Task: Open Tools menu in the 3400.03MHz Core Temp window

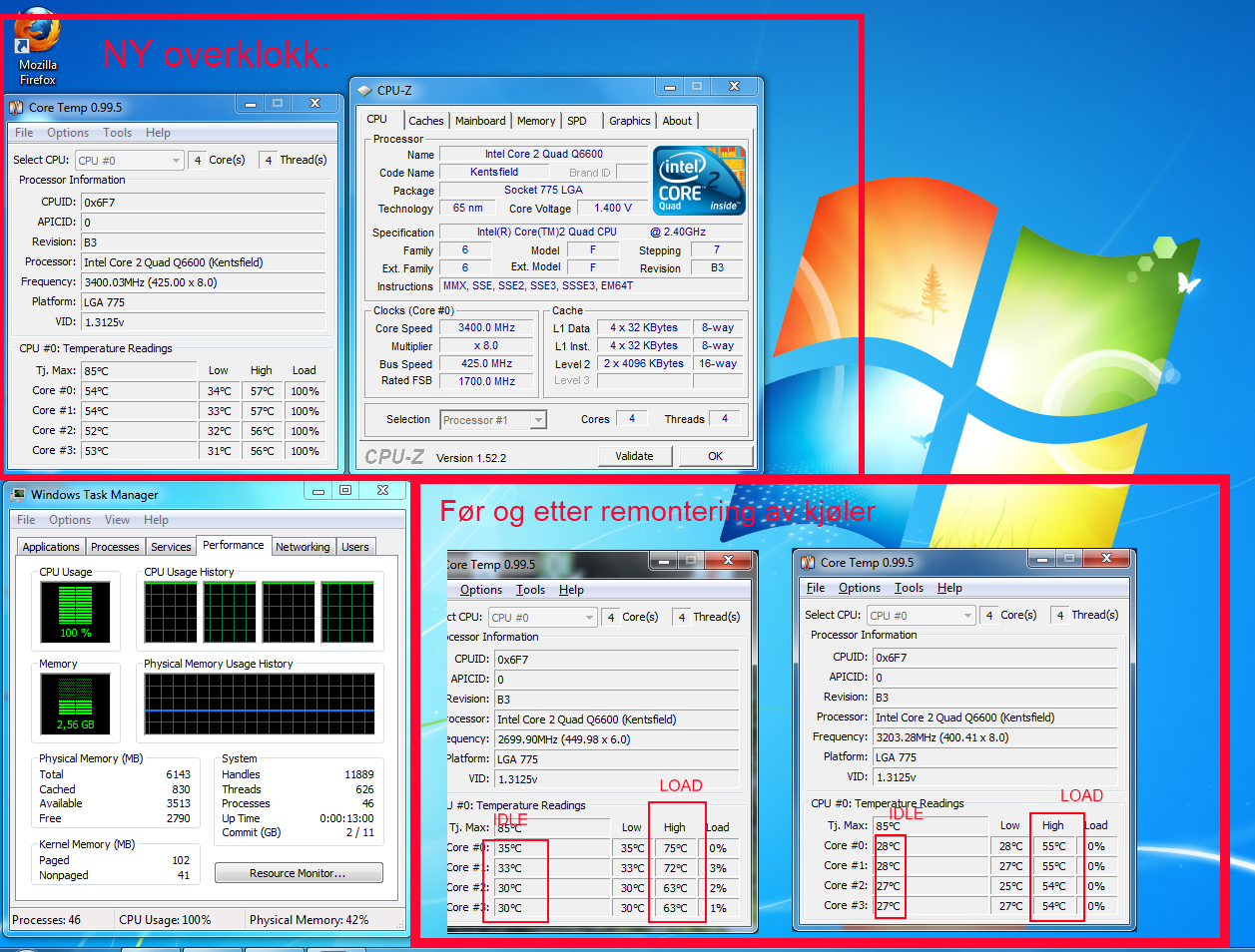Action: click(x=117, y=133)
